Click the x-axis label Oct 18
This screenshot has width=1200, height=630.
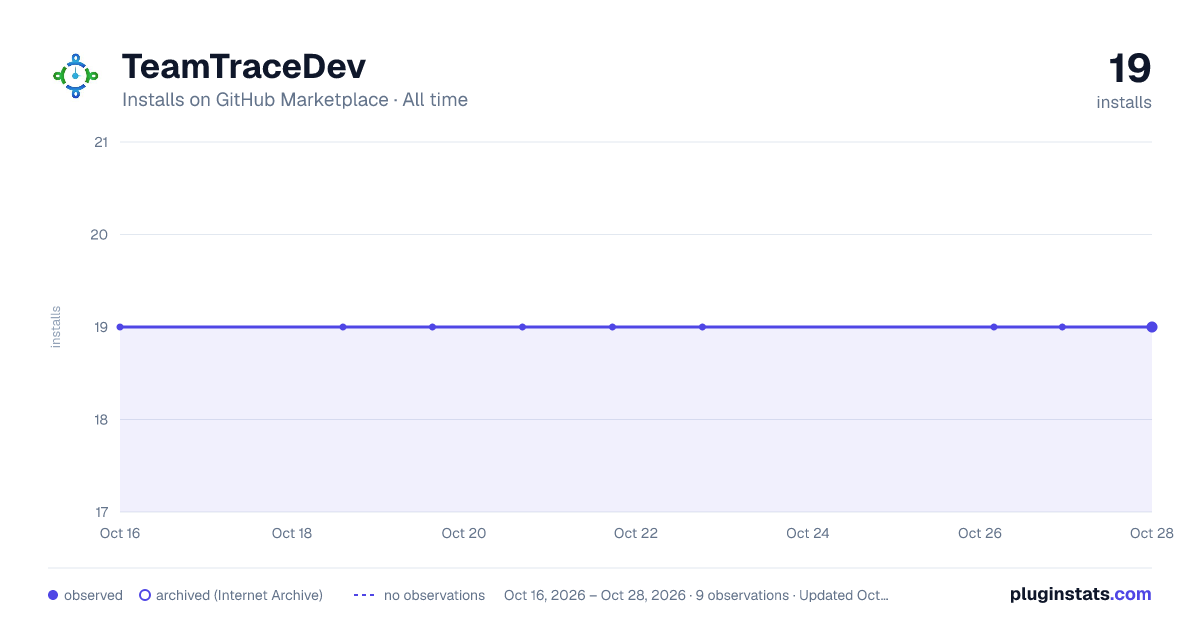coord(292,533)
